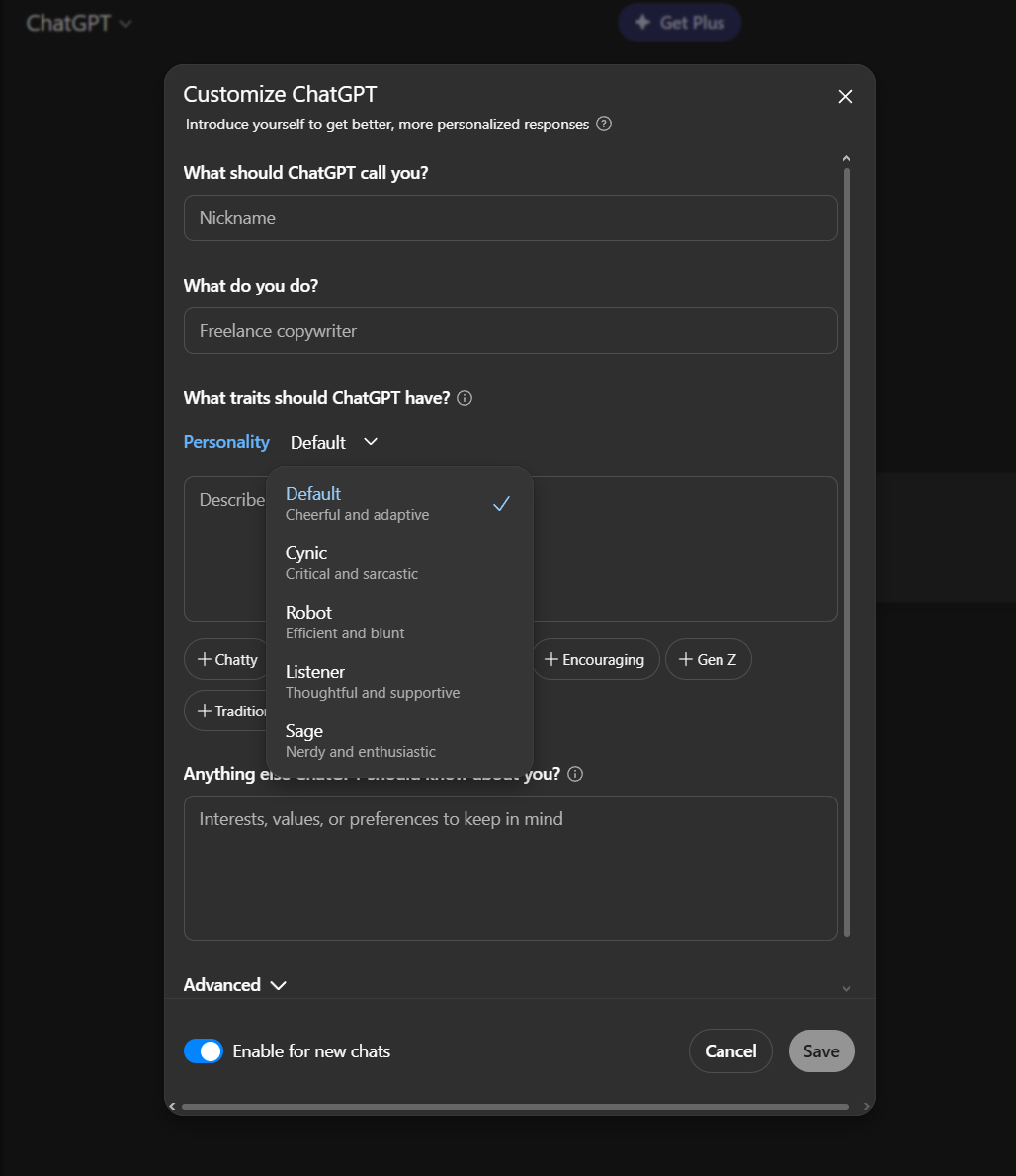Click the sparkle Get Plus button
Viewport: 1016px width, 1176px height.
680,23
